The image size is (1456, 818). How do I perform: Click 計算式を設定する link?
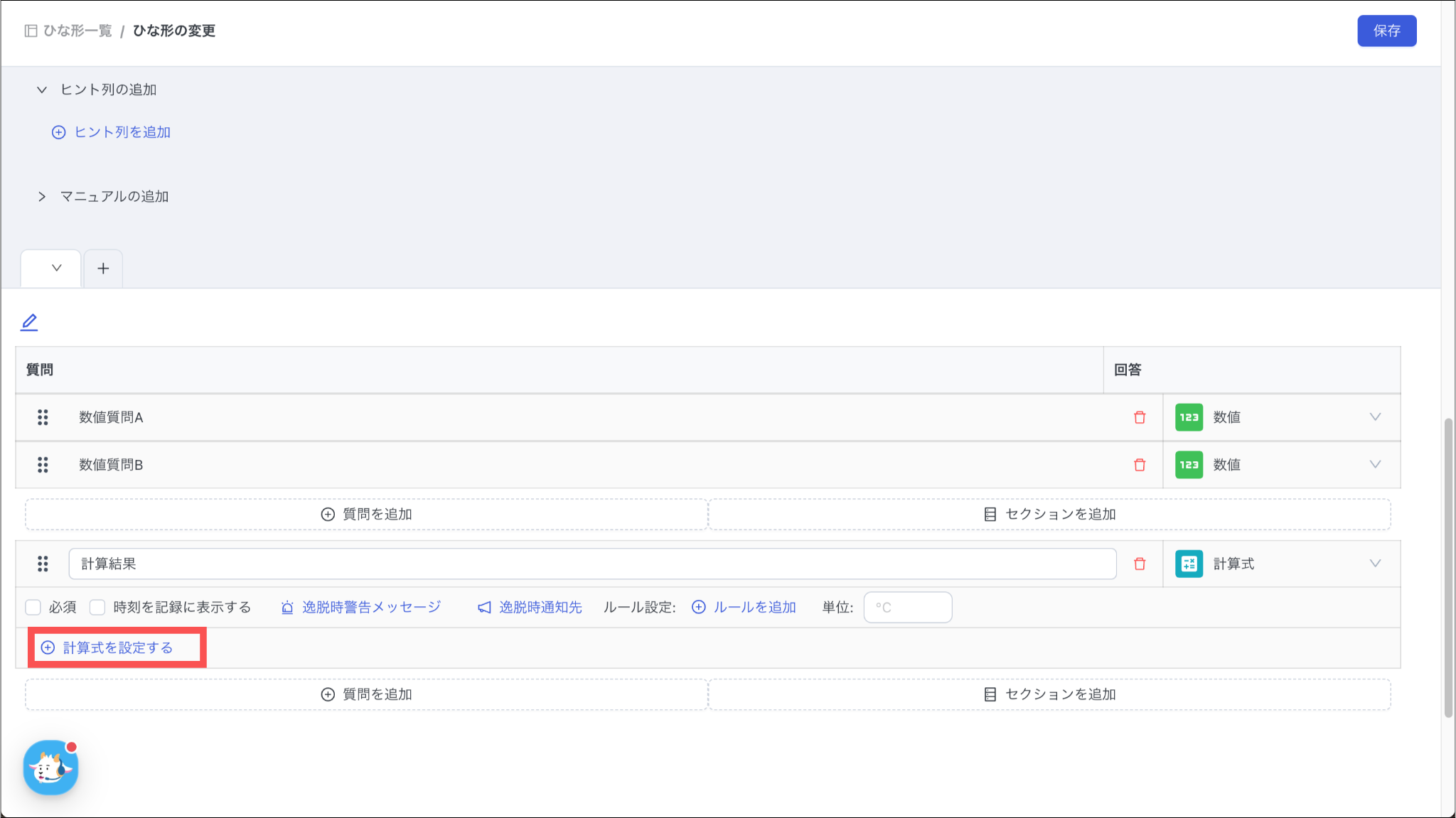click(x=117, y=647)
